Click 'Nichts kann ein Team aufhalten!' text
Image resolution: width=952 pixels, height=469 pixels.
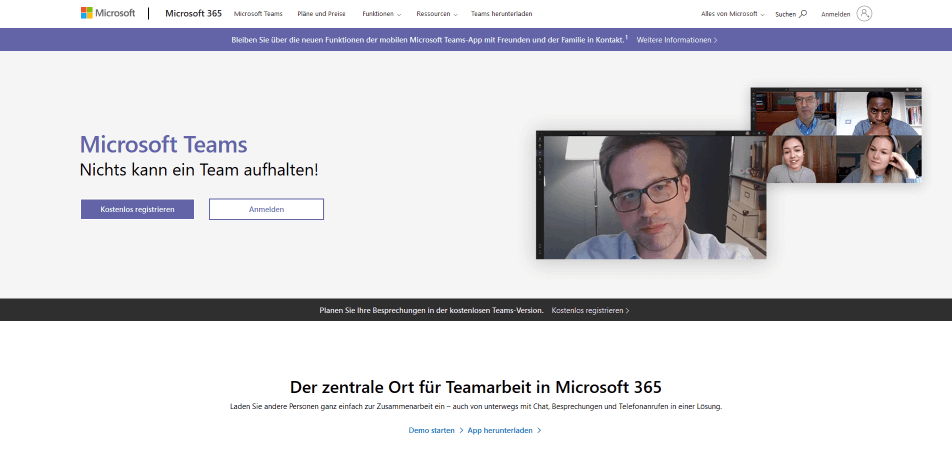coord(199,170)
